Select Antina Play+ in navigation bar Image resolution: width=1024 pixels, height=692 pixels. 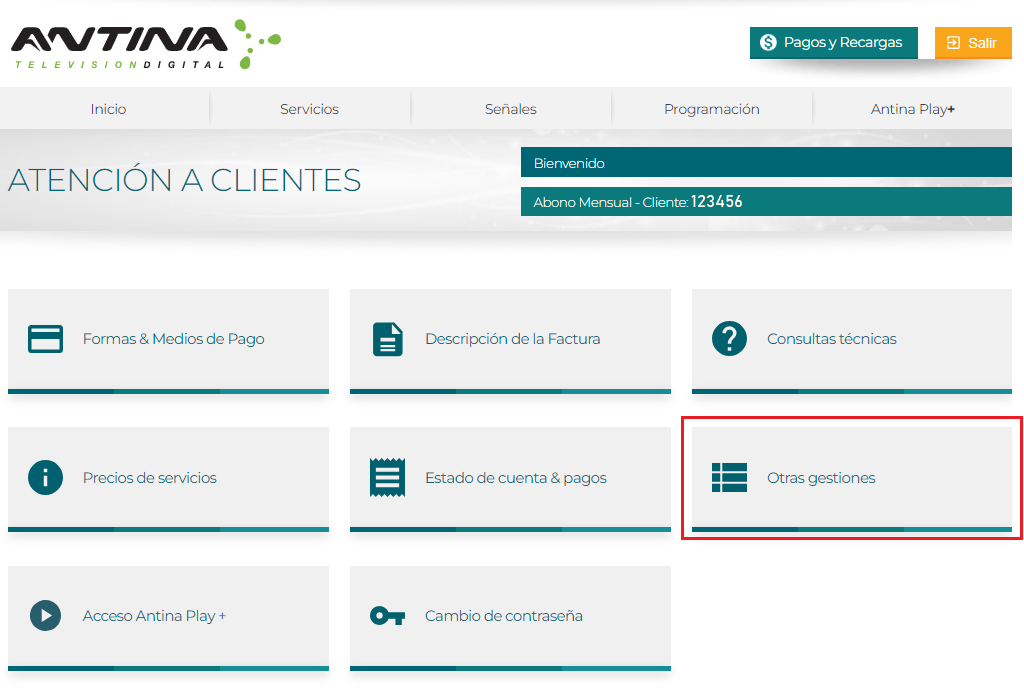tap(912, 109)
